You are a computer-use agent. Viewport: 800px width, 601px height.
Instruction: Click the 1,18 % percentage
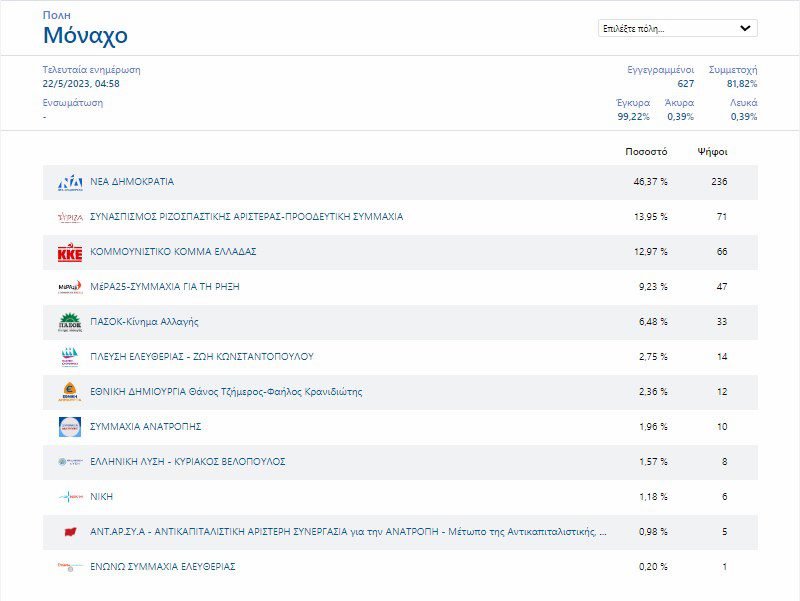tap(653, 496)
